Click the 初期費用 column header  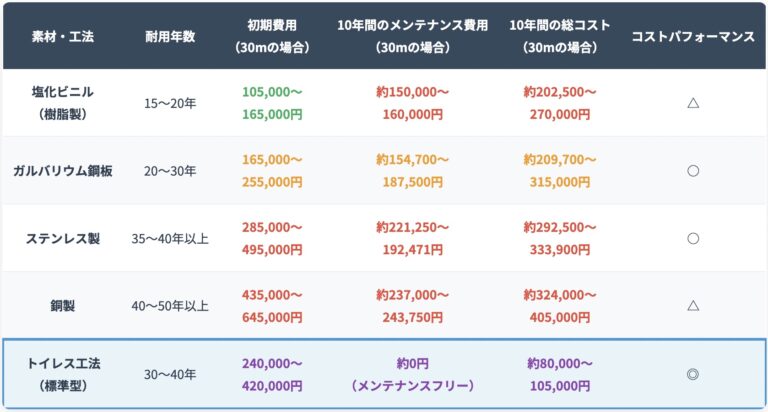[x=272, y=36]
